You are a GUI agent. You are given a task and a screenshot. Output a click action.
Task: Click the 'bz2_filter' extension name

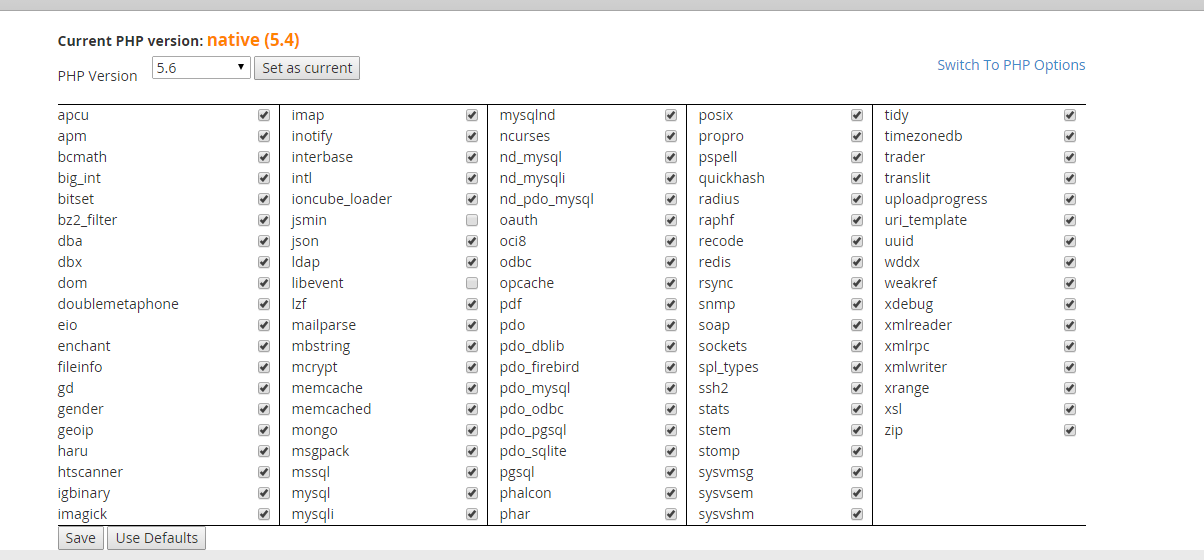click(87, 220)
